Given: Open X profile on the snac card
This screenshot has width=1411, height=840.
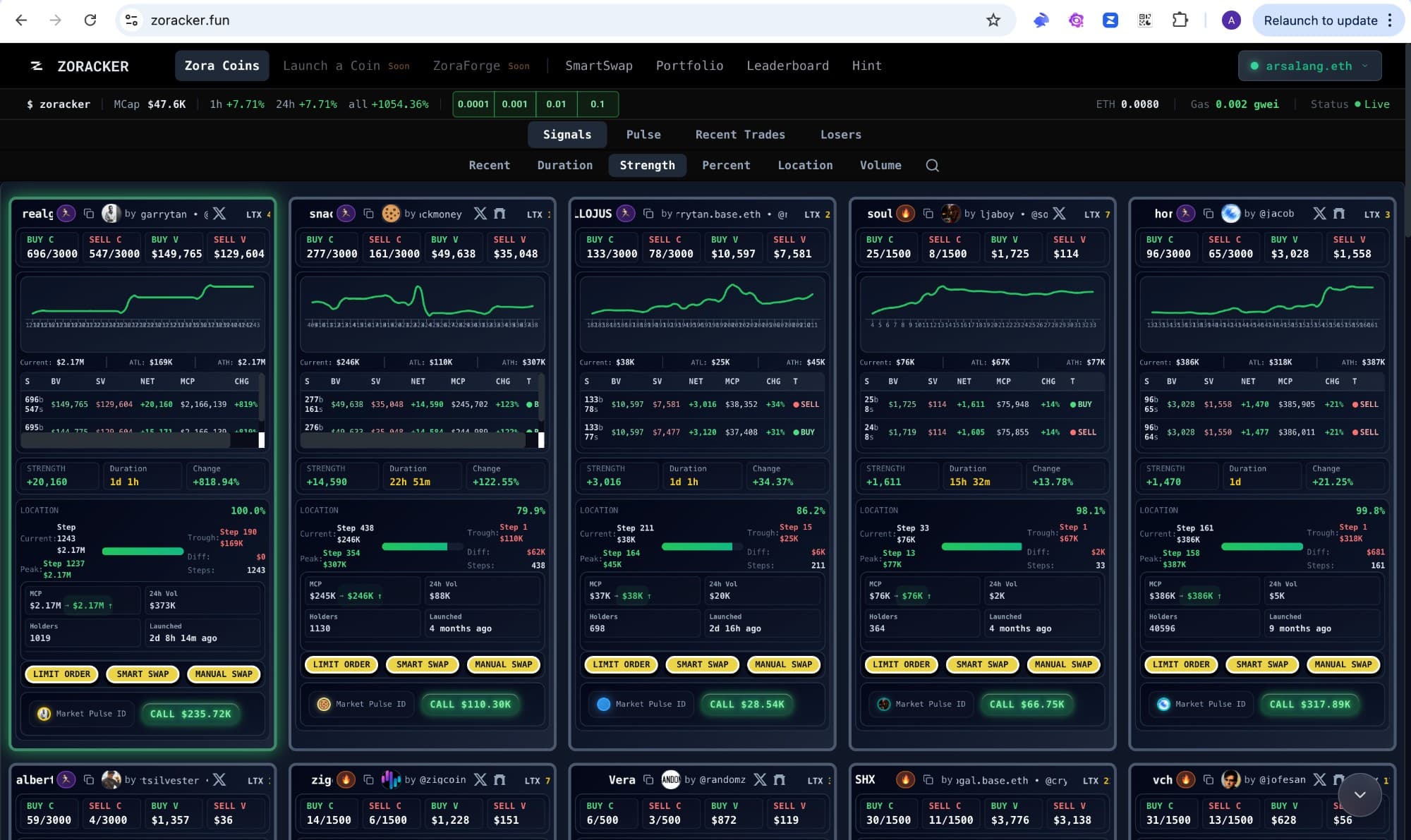Looking at the screenshot, I should [x=480, y=214].
